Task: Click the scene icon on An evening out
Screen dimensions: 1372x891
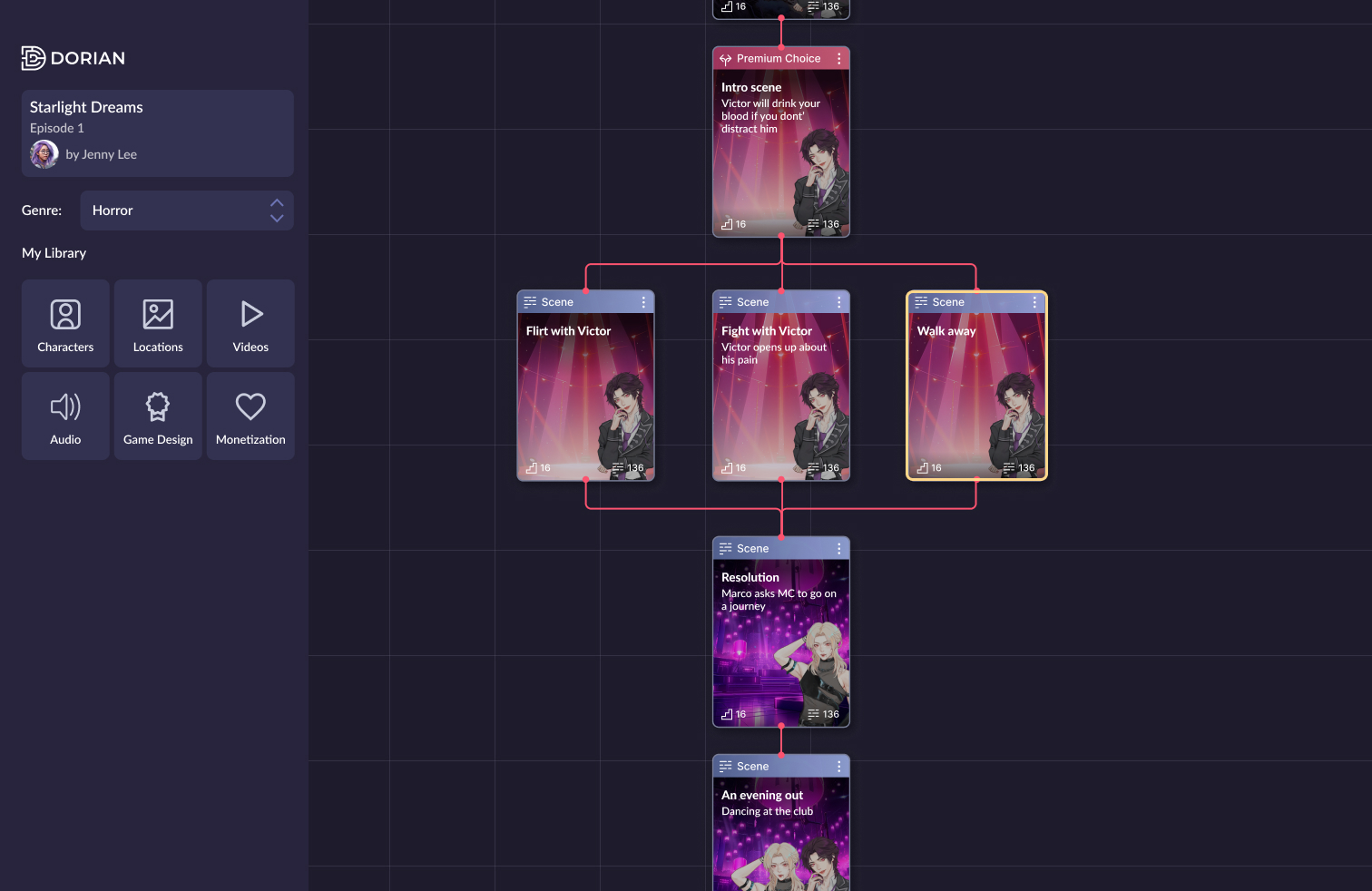Action: click(x=725, y=766)
